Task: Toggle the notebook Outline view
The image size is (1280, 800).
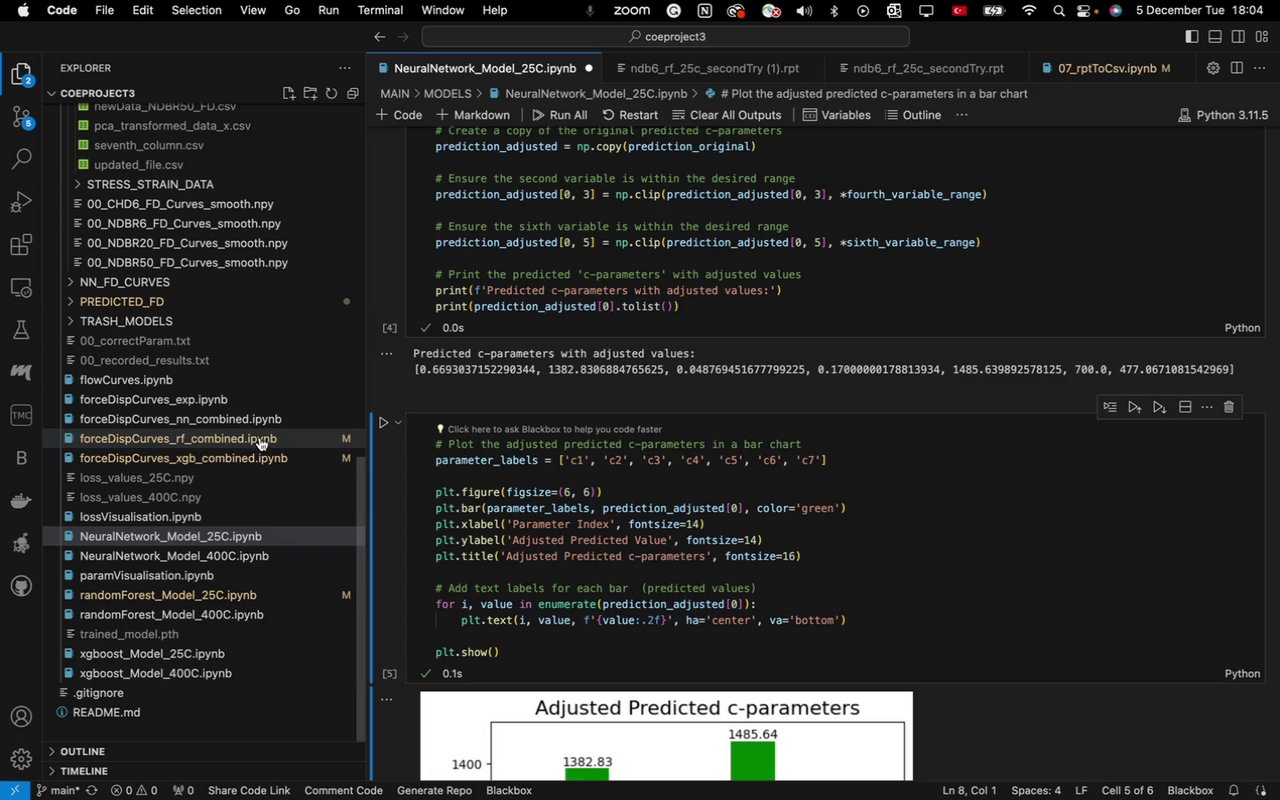Action: 912,115
